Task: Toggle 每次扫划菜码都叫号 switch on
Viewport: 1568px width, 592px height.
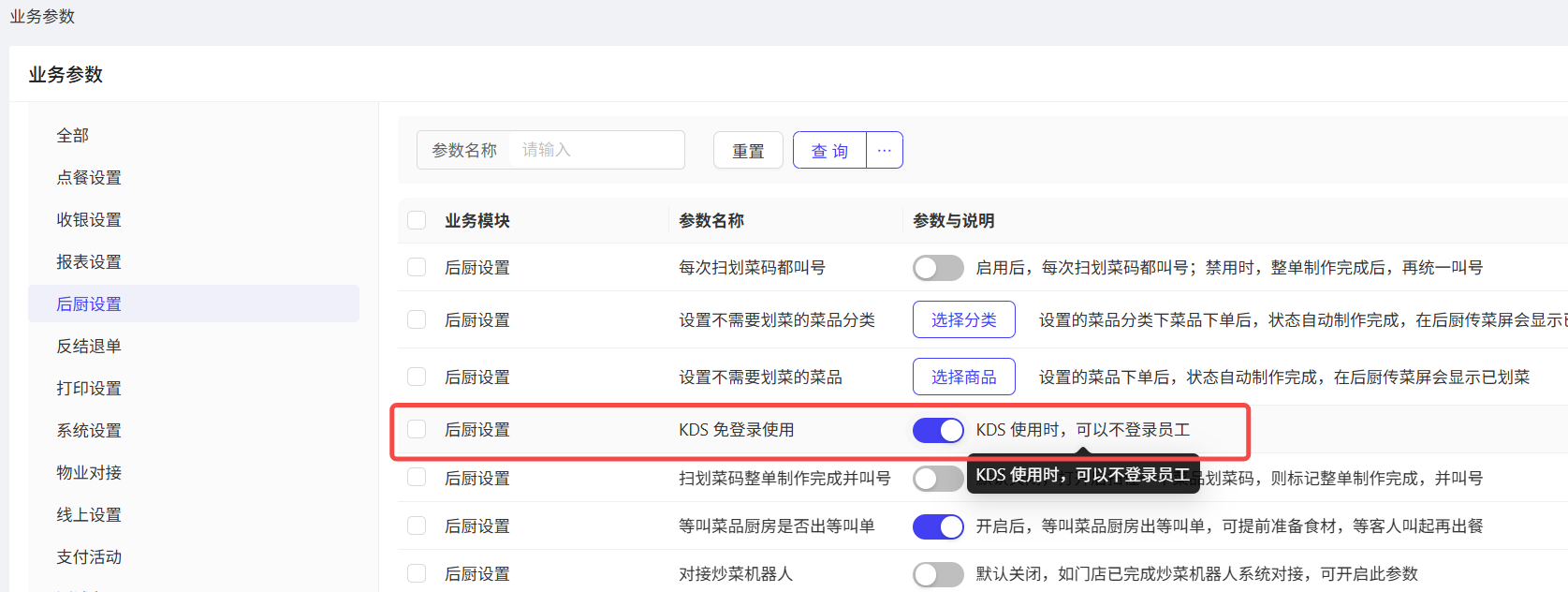Action: [x=938, y=268]
